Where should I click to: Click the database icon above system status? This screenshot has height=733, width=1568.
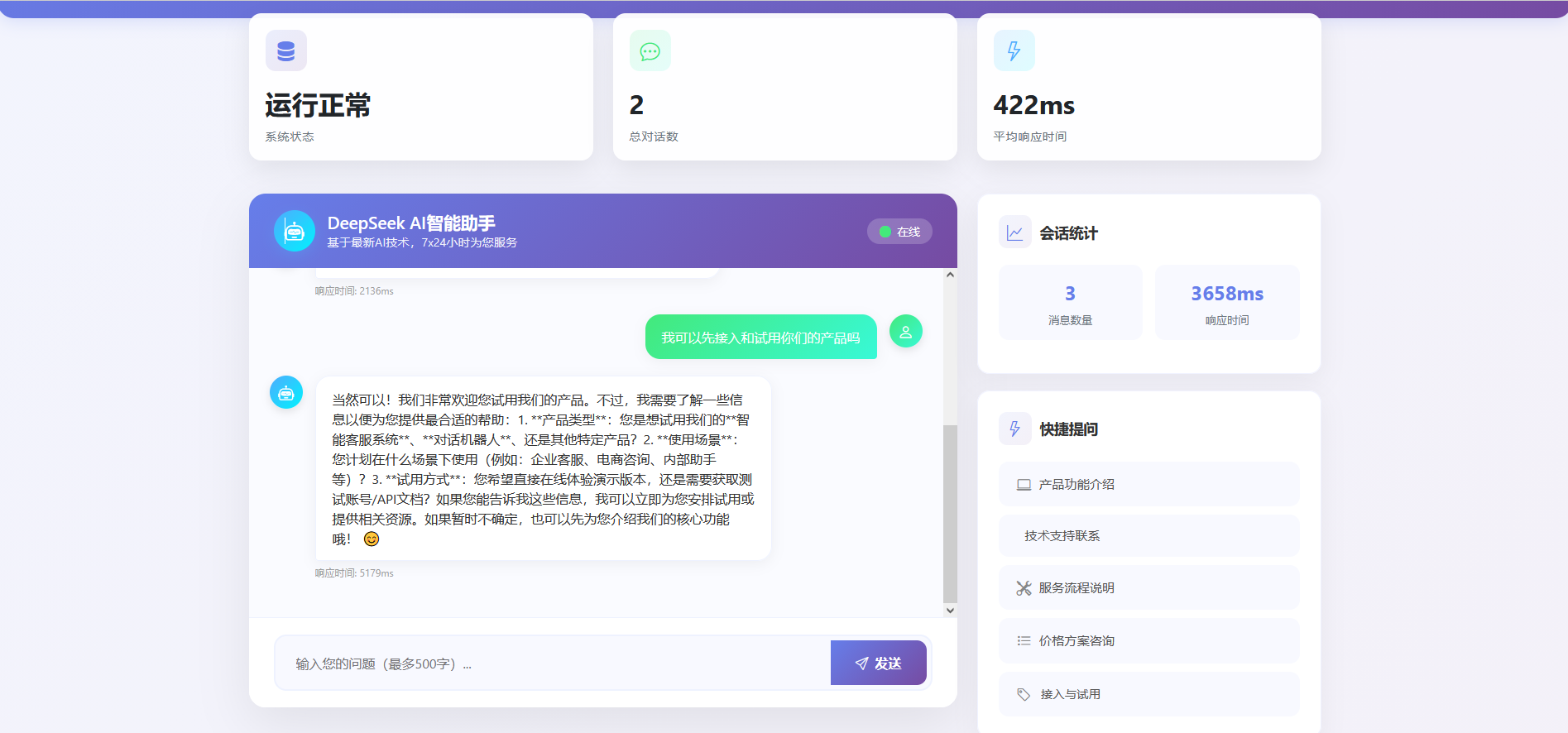click(x=286, y=51)
